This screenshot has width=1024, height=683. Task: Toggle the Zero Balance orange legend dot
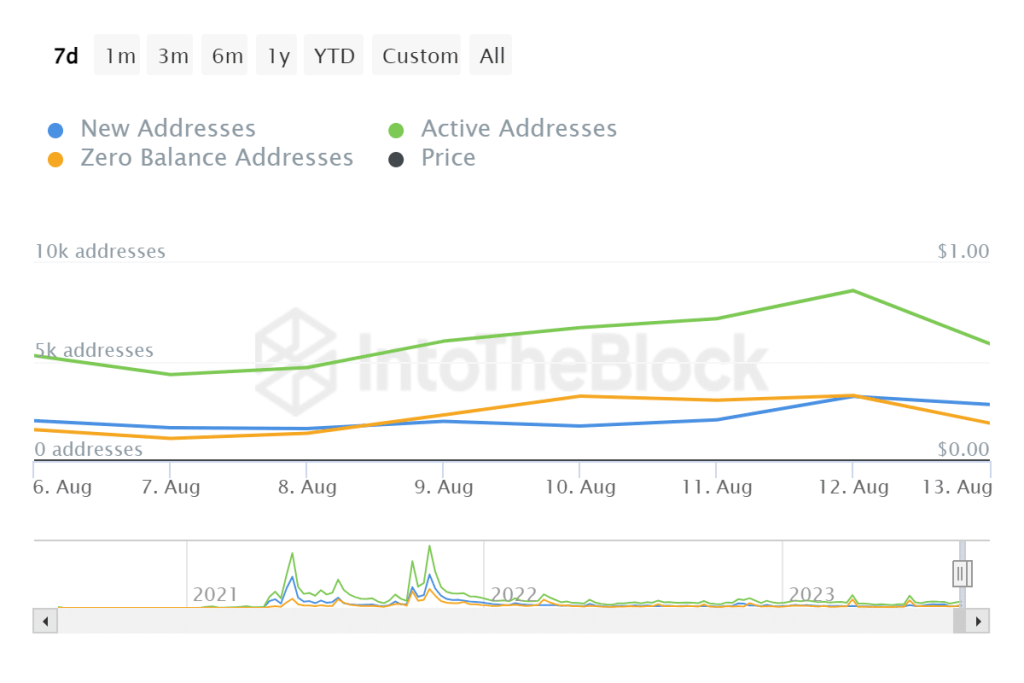click(x=57, y=159)
